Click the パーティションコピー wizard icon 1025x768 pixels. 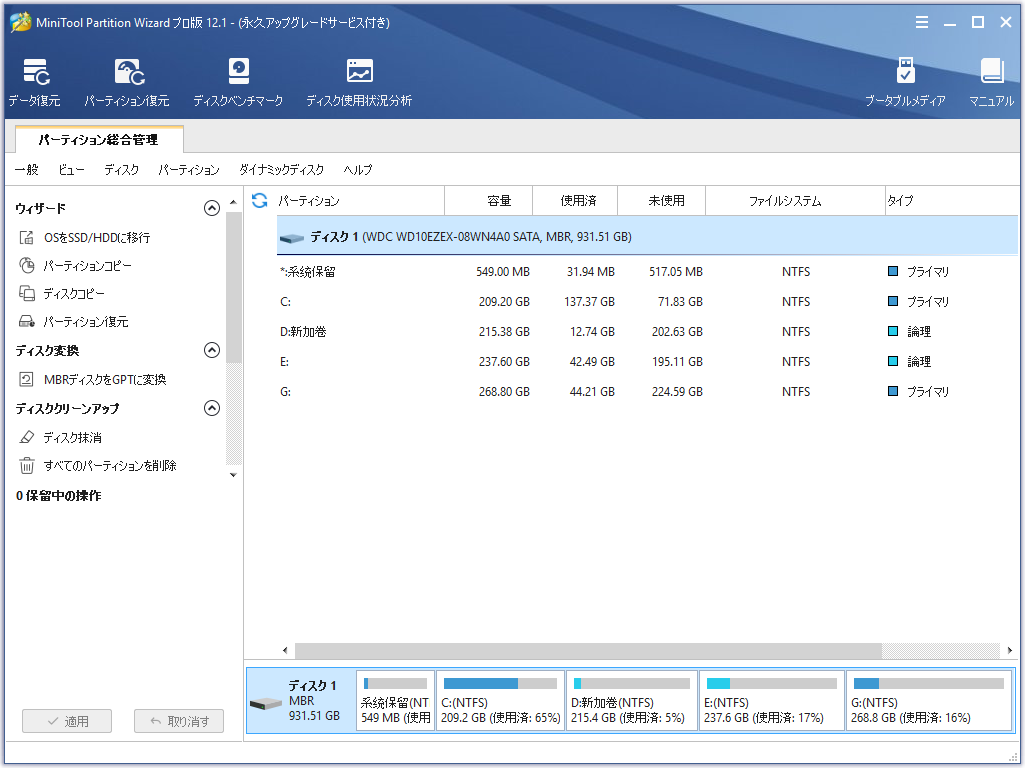(x=27, y=265)
